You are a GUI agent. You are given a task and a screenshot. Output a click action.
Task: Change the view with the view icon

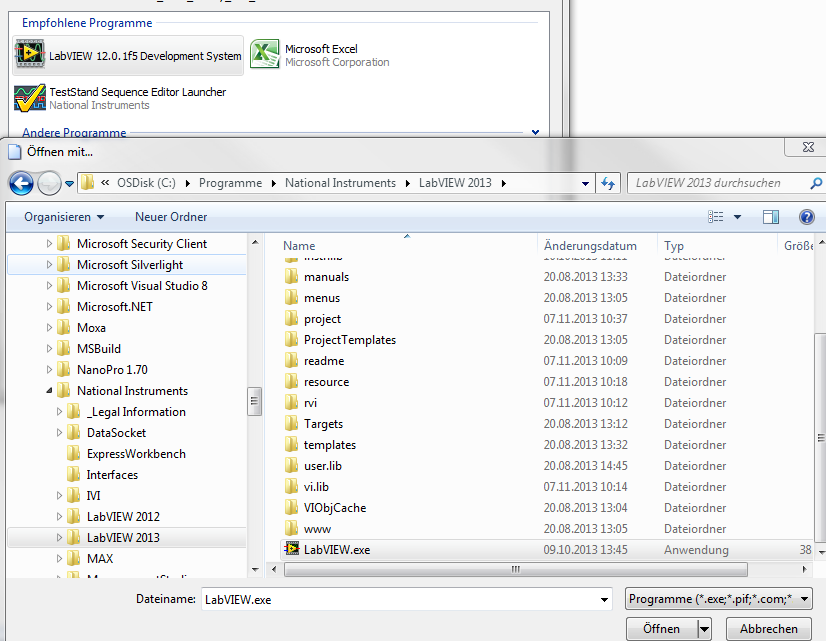[x=715, y=217]
